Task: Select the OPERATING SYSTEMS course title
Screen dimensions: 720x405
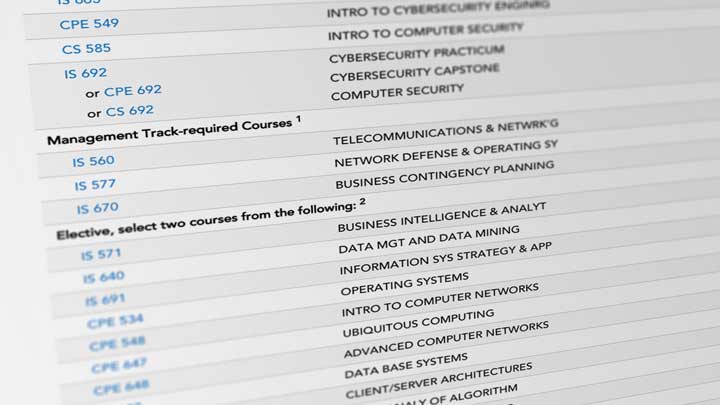Action: [405, 283]
